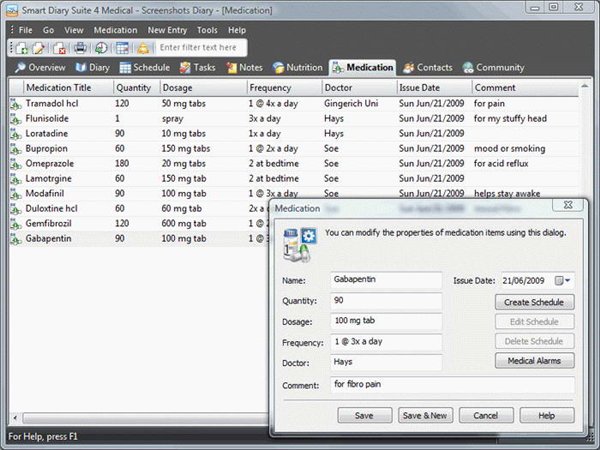Click the dialog Help button
Viewport: 600px width, 450px height.
pos(546,416)
